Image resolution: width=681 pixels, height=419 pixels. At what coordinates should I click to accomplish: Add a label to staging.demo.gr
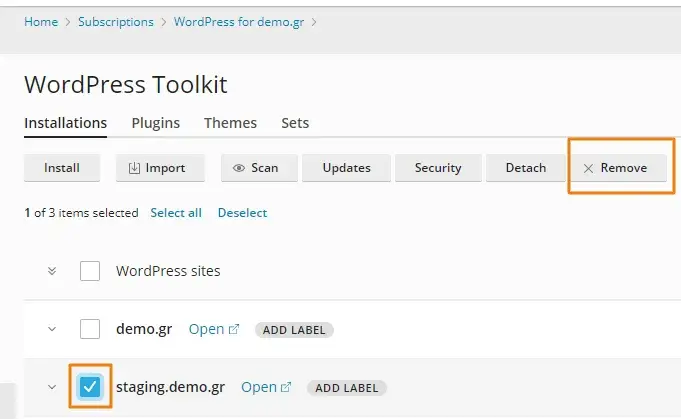point(347,388)
